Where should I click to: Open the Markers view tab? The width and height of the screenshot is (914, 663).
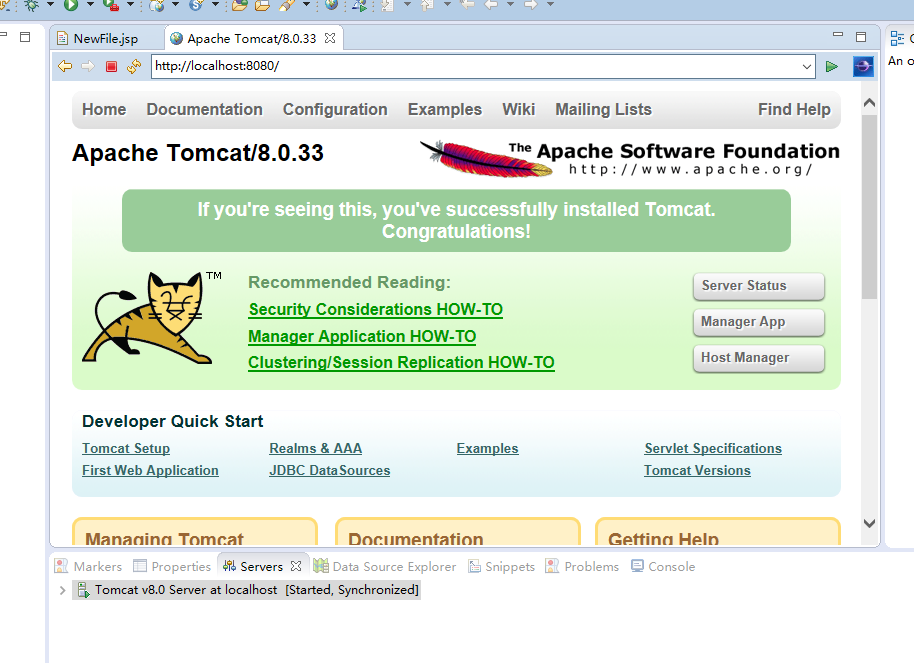pos(88,566)
